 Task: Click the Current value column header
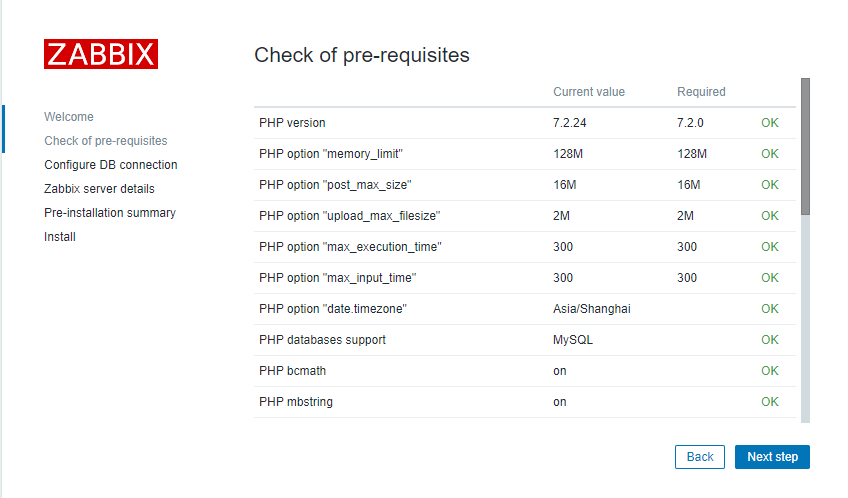click(x=589, y=92)
